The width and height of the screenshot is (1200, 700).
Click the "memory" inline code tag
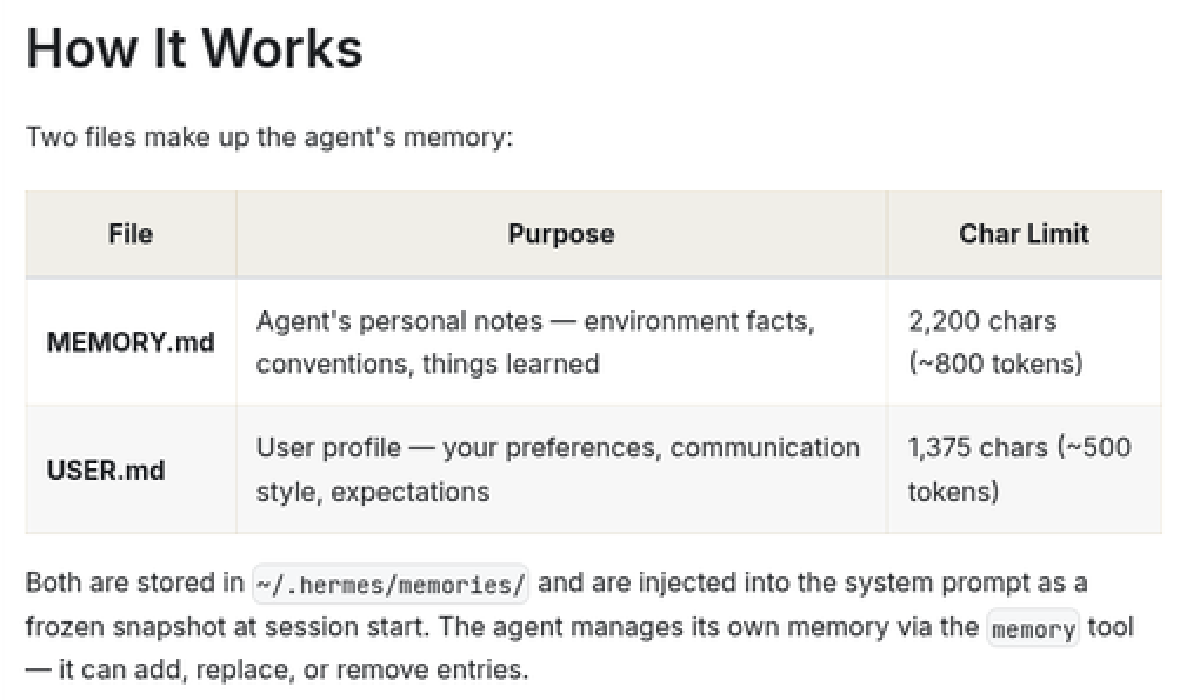coord(1034,629)
